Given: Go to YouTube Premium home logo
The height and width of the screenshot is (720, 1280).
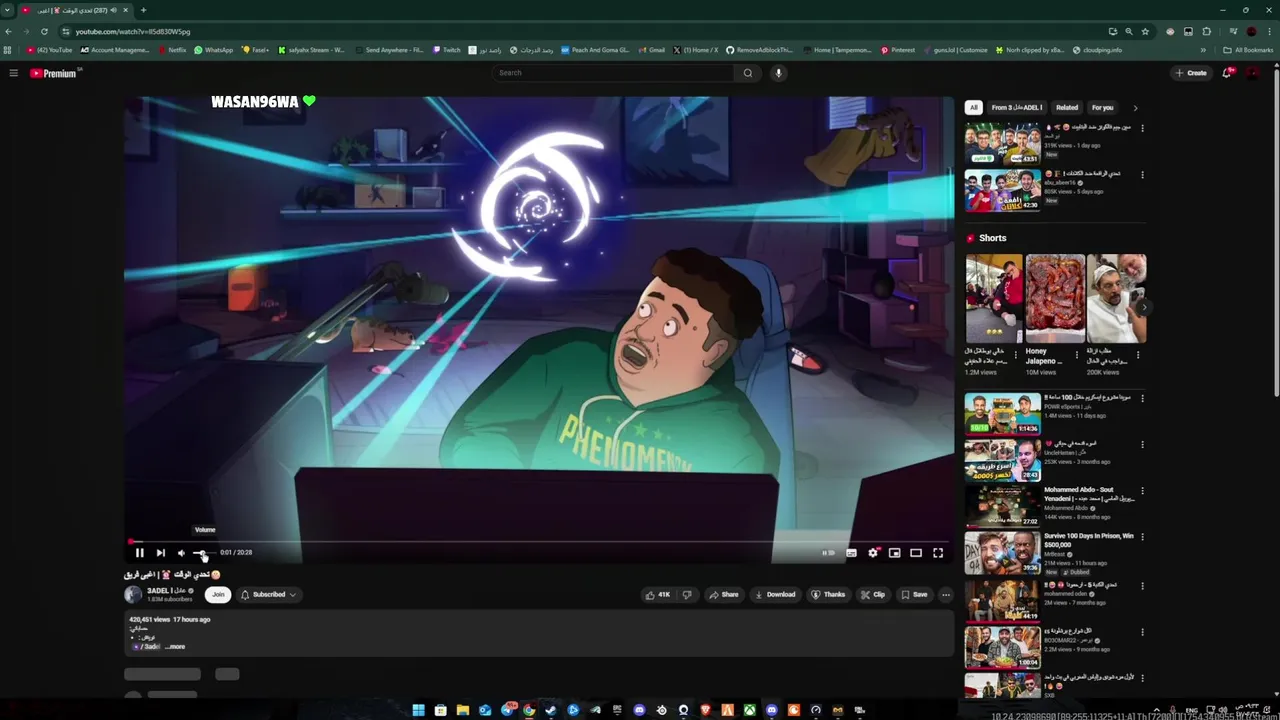Looking at the screenshot, I should (53, 73).
